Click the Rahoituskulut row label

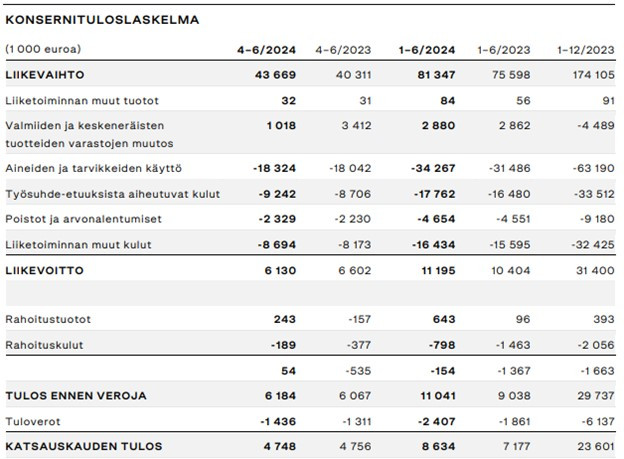[44, 345]
